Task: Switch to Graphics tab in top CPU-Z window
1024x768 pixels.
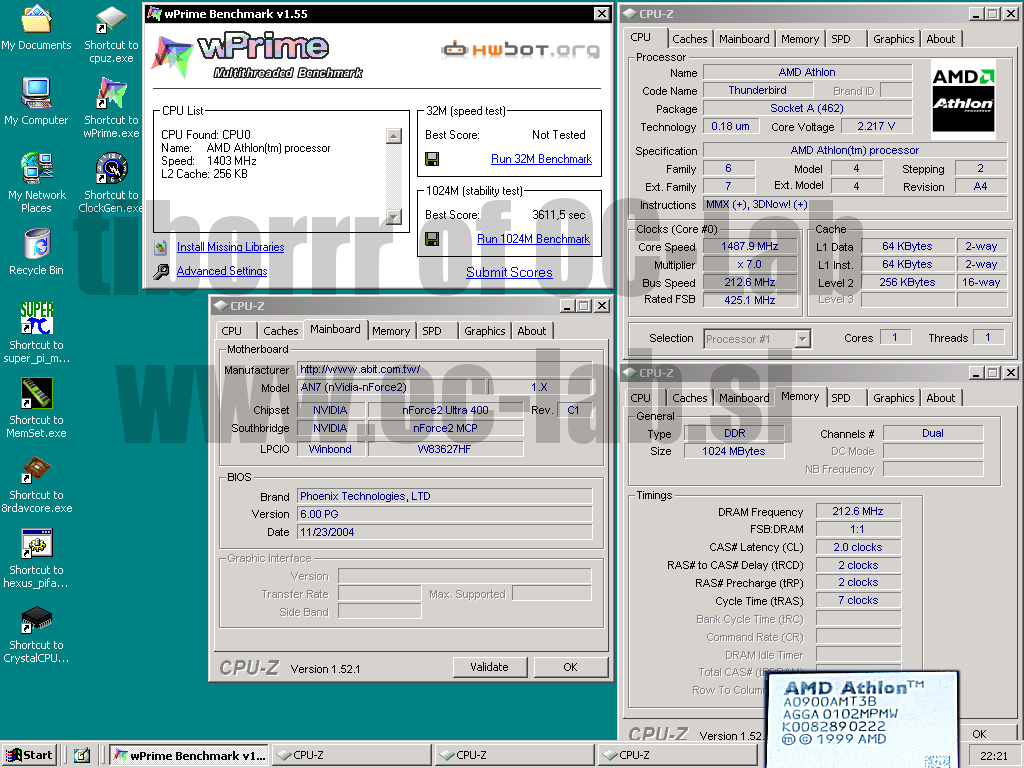Action: pos(893,39)
